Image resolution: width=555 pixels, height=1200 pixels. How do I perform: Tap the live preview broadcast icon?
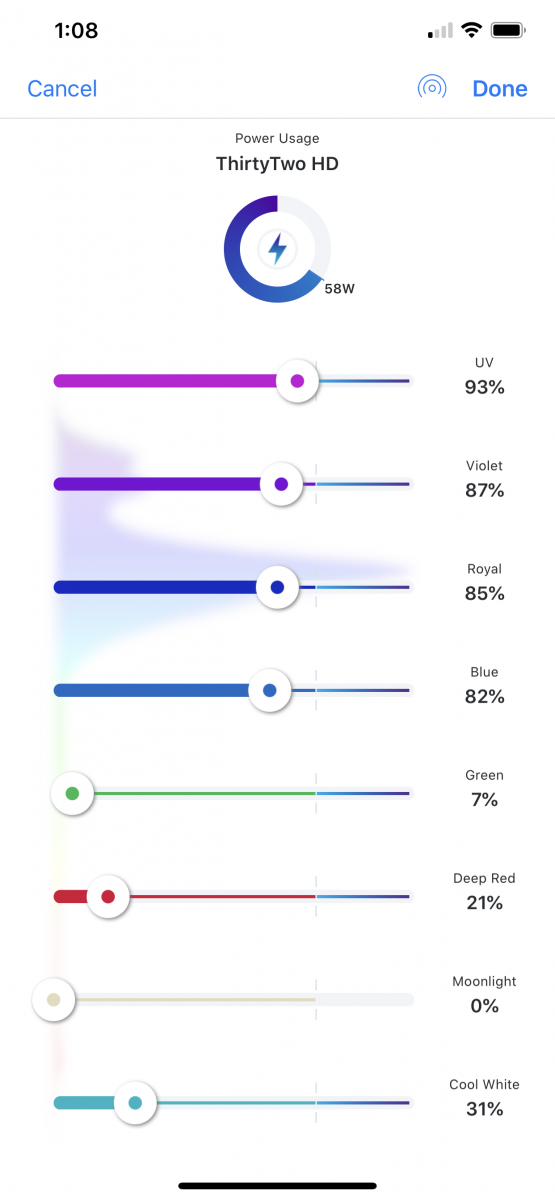click(x=431, y=88)
